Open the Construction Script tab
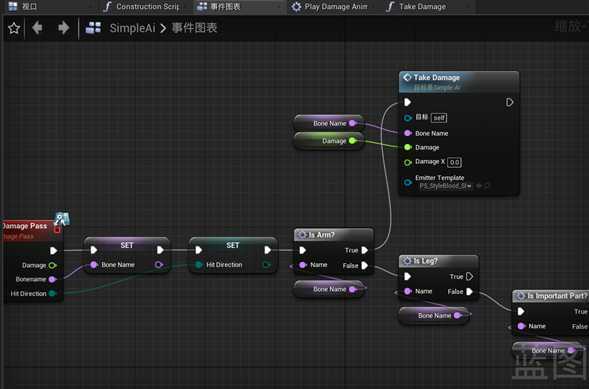589x389 pixels. coord(143,6)
